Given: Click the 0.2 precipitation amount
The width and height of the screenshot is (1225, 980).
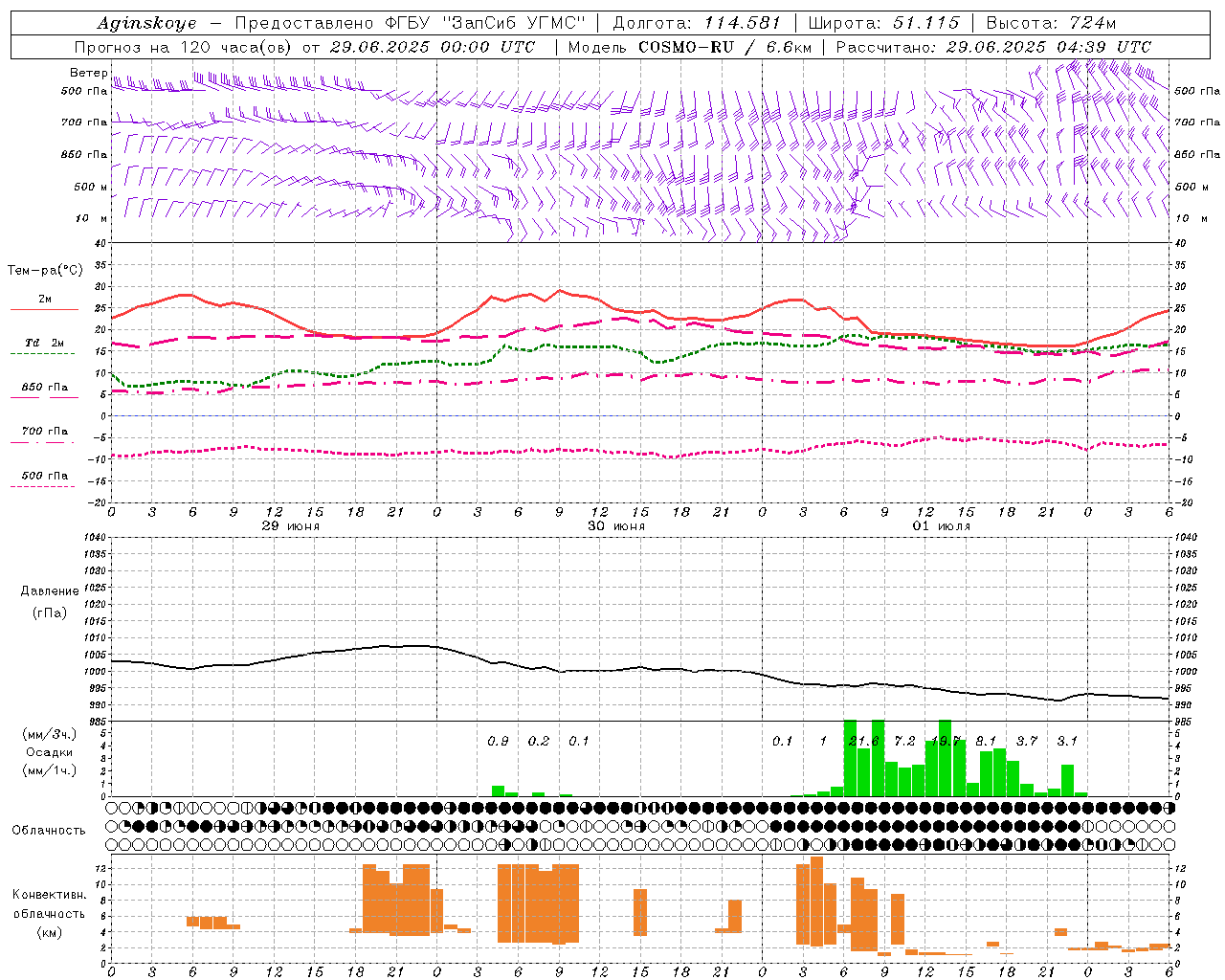Looking at the screenshot, I should [x=539, y=741].
